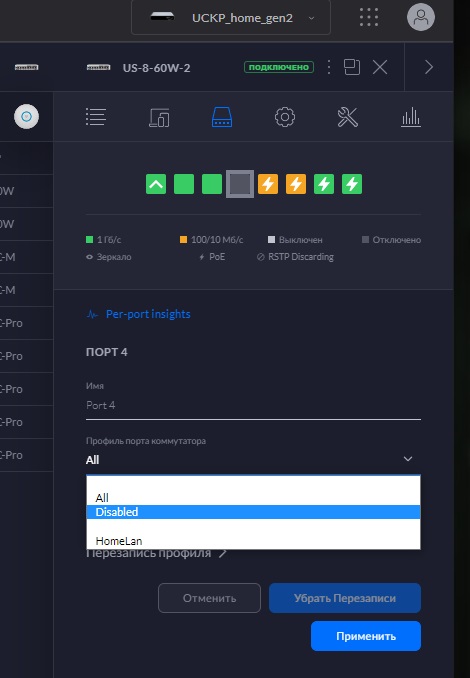470x678 pixels.
Task: Open the statistics bar chart tab
Action: click(x=411, y=117)
